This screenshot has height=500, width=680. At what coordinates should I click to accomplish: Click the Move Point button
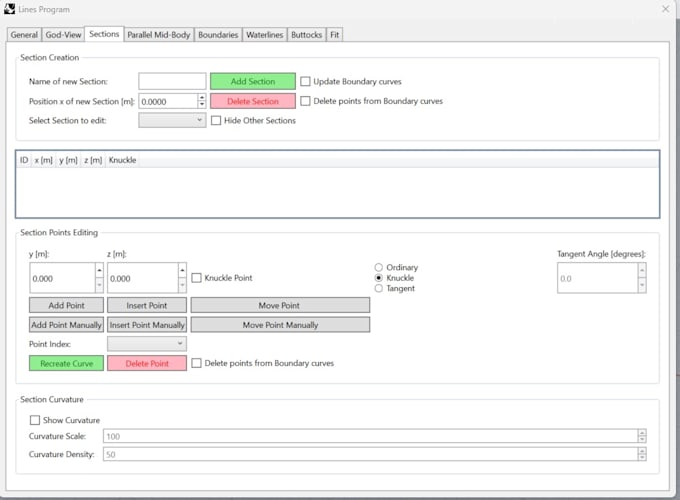(x=280, y=305)
